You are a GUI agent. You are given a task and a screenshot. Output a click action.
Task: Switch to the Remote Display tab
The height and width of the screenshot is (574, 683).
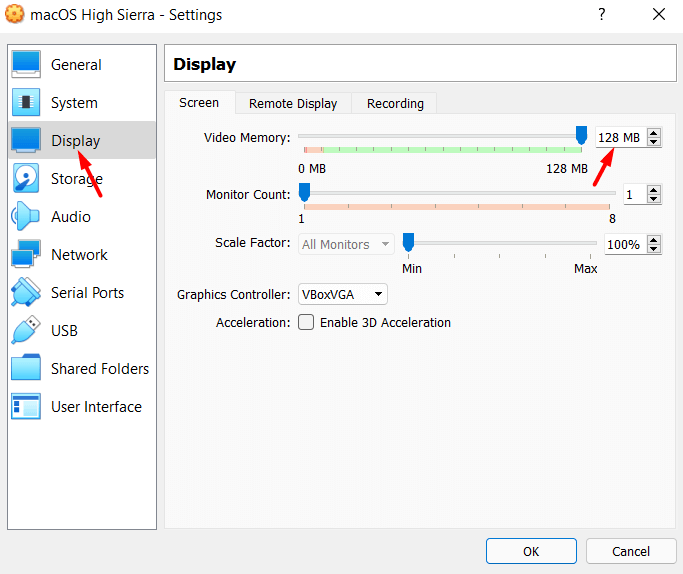(293, 103)
